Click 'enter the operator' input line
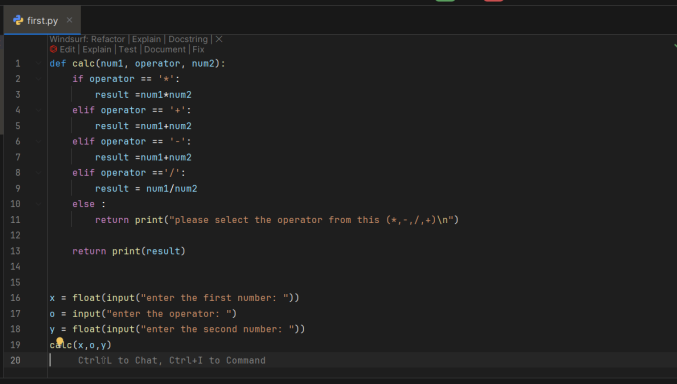 point(143,314)
